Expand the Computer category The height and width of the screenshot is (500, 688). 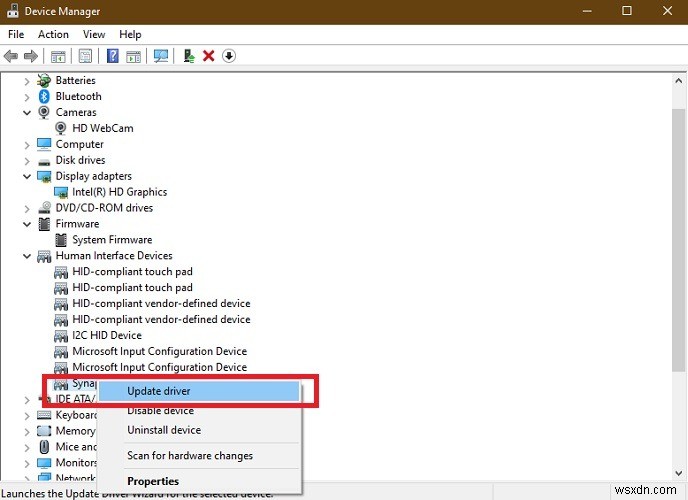pos(27,145)
